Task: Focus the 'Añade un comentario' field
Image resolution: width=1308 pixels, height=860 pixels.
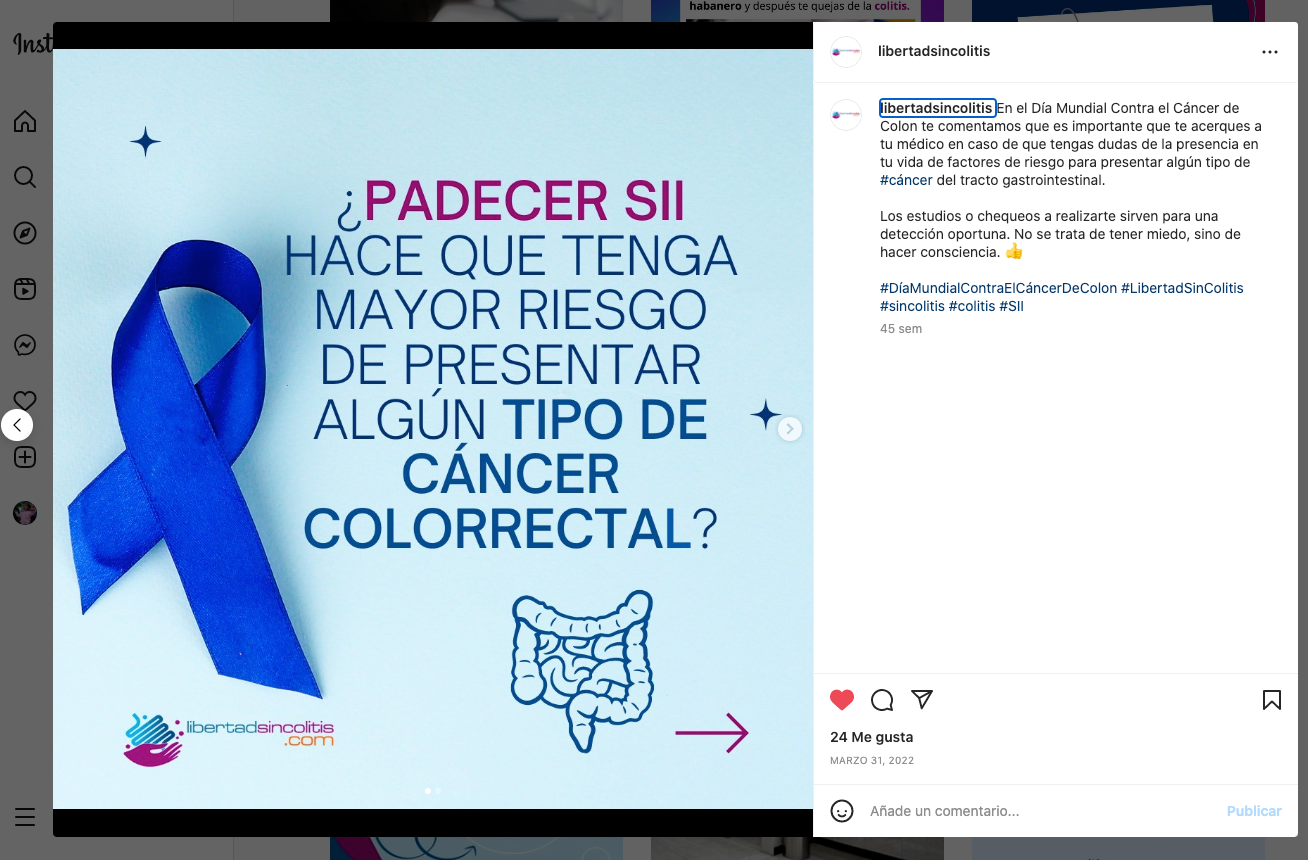Action: (x=1040, y=811)
